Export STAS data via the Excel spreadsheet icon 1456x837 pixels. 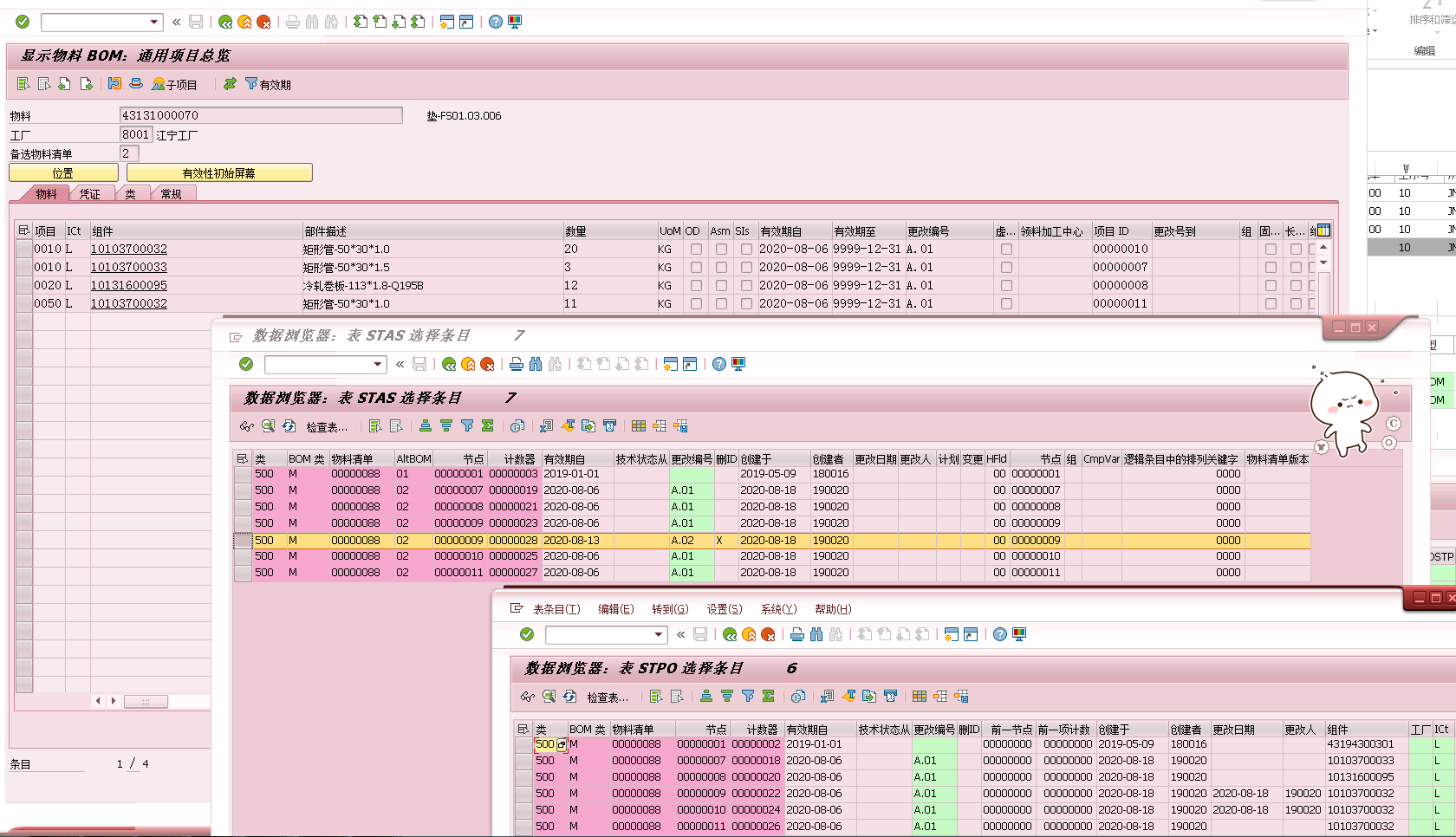click(x=546, y=426)
